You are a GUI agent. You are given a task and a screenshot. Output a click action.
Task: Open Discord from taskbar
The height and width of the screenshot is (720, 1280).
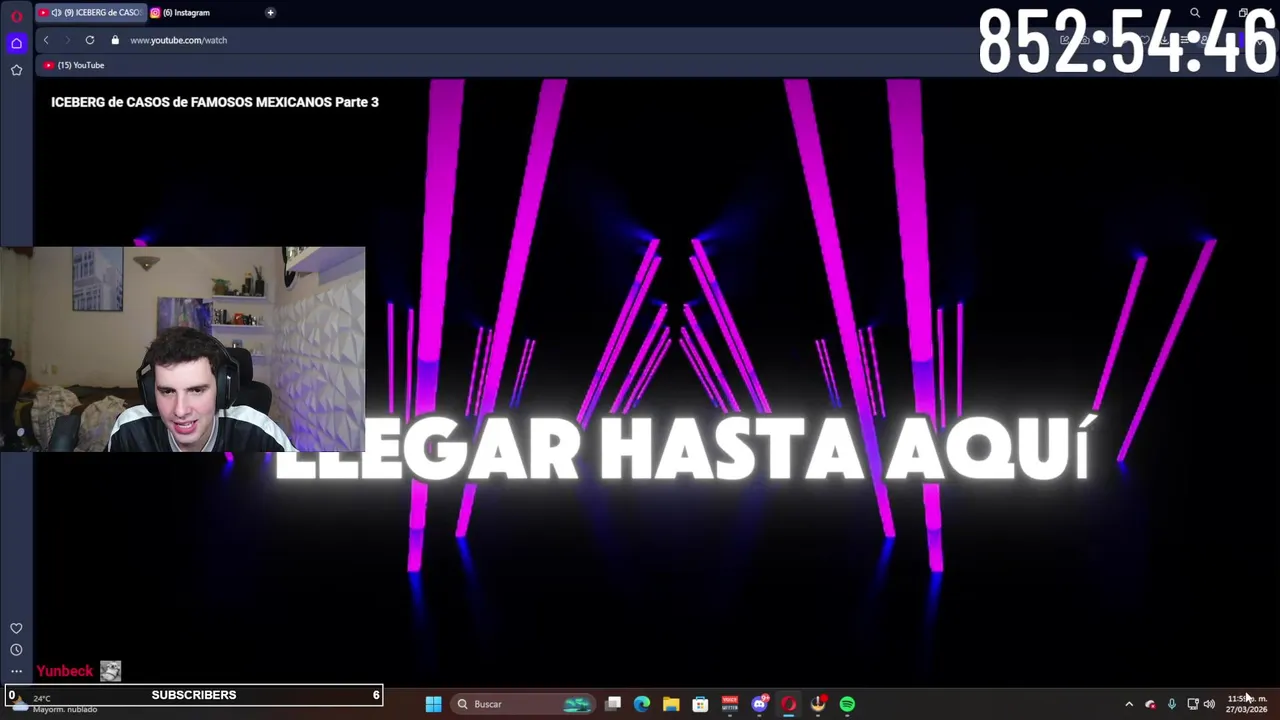pos(759,704)
